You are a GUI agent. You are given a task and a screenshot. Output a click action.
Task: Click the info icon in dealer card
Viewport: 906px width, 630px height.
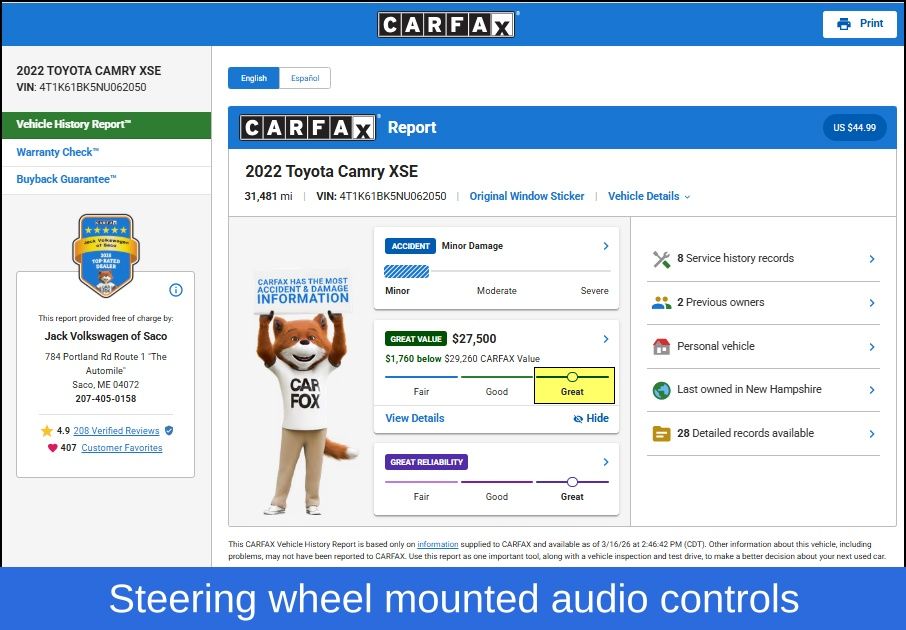click(176, 290)
